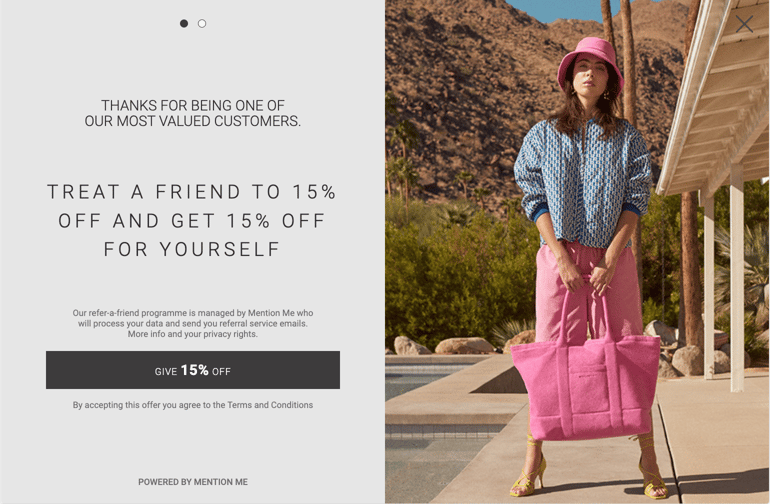The width and height of the screenshot is (770, 504).
Task: Click the most valued customers thank-you text
Action: [x=192, y=113]
